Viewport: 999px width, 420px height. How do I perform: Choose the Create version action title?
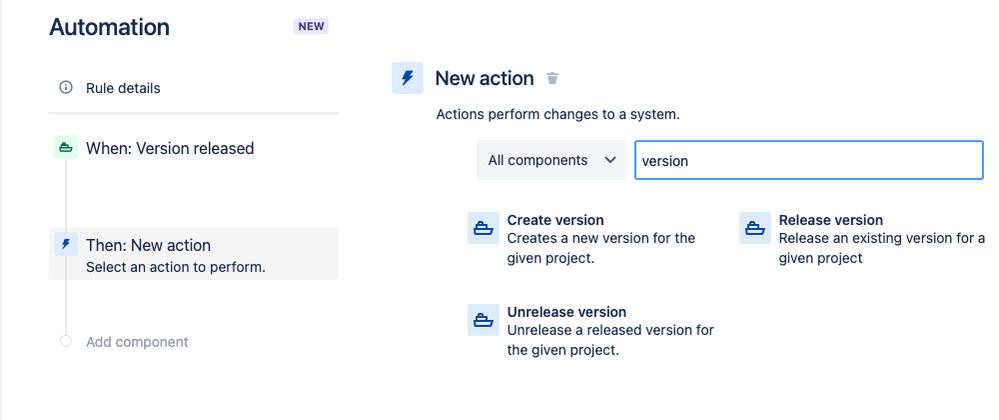(x=555, y=220)
